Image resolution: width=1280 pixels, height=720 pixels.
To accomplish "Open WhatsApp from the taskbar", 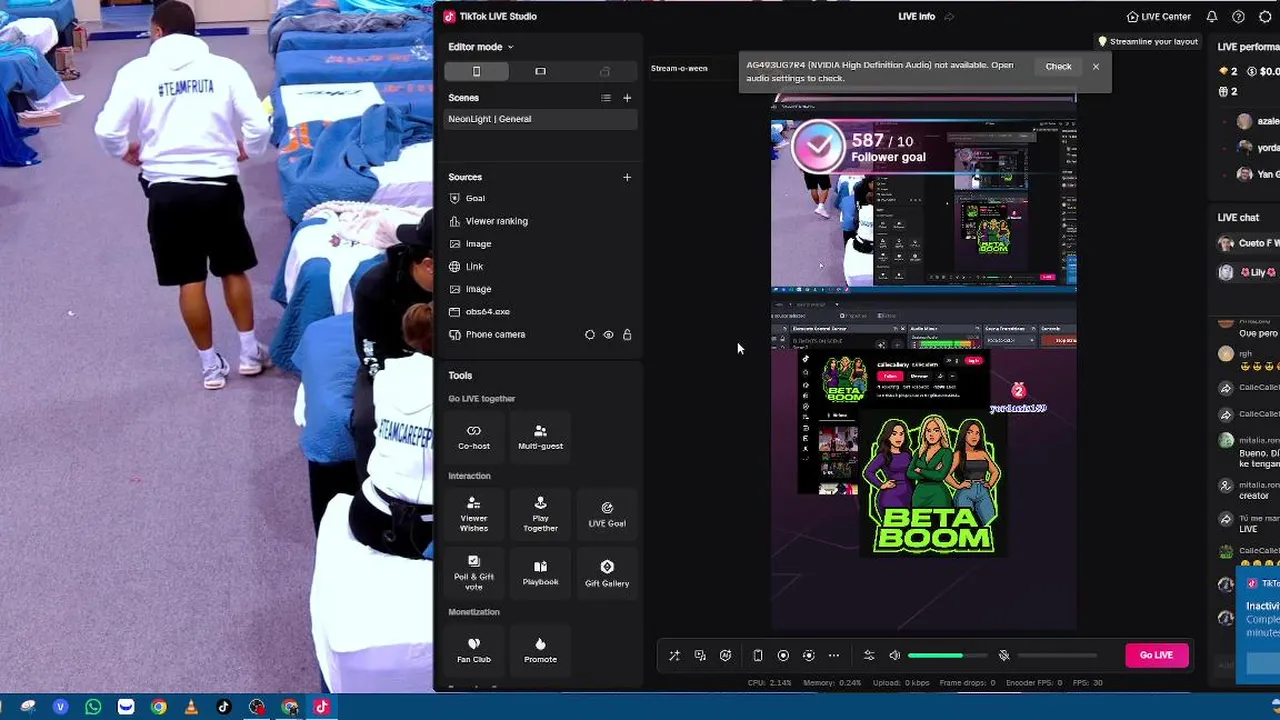I will click(93, 707).
